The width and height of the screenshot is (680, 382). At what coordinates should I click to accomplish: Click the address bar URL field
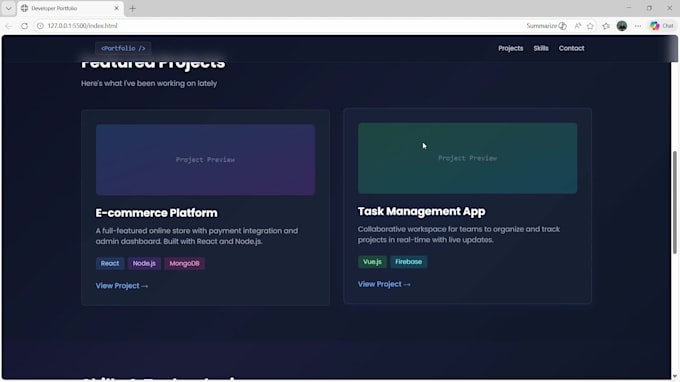coord(278,26)
